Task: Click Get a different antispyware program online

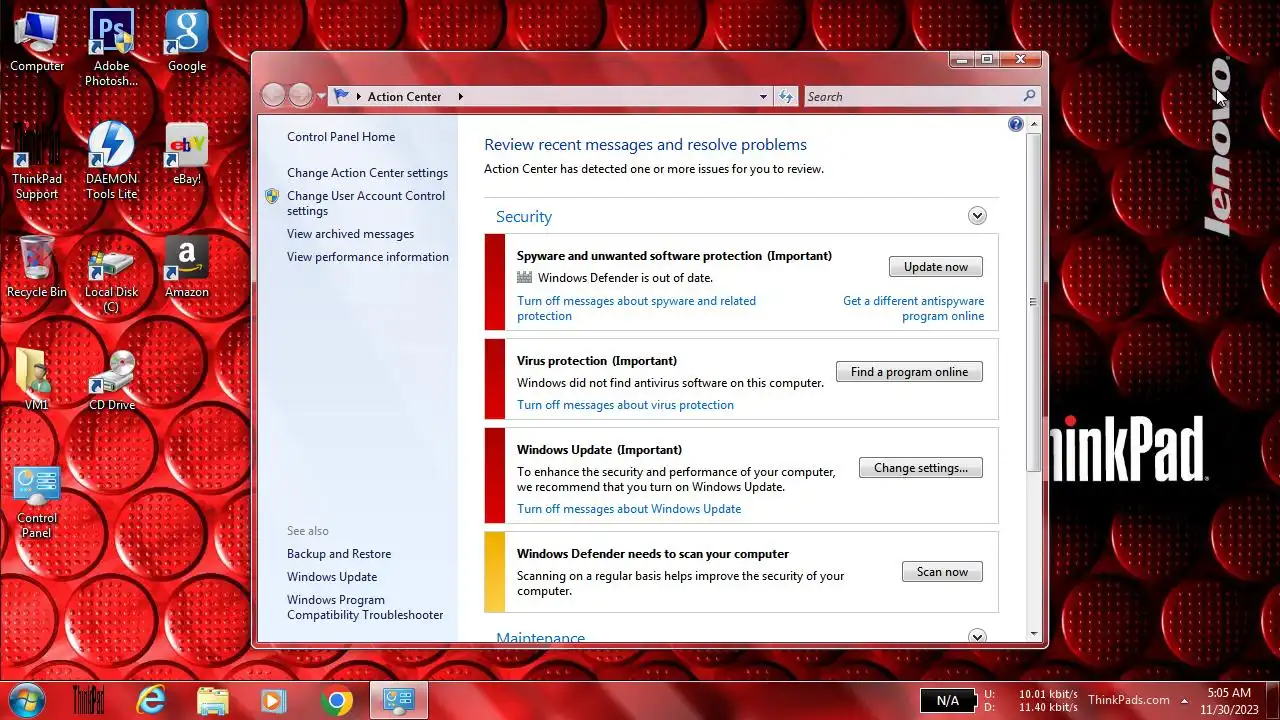Action: point(913,308)
